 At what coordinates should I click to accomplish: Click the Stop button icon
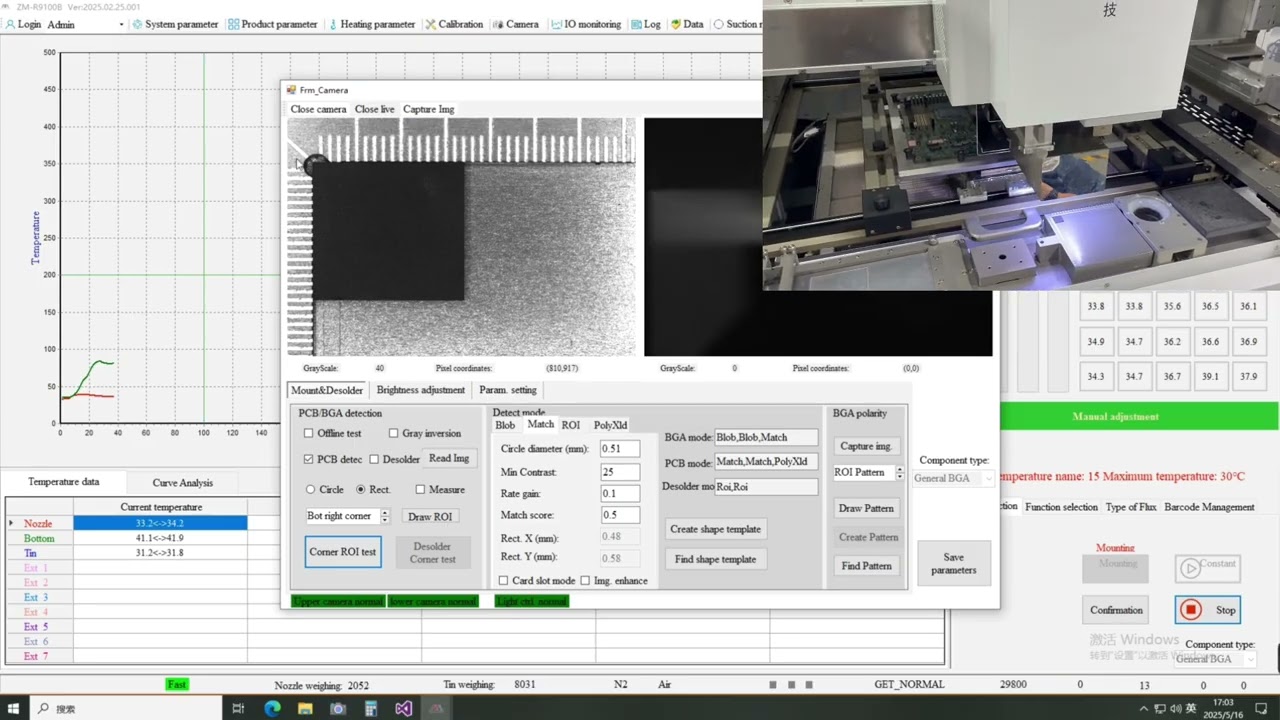pyautogui.click(x=1190, y=609)
